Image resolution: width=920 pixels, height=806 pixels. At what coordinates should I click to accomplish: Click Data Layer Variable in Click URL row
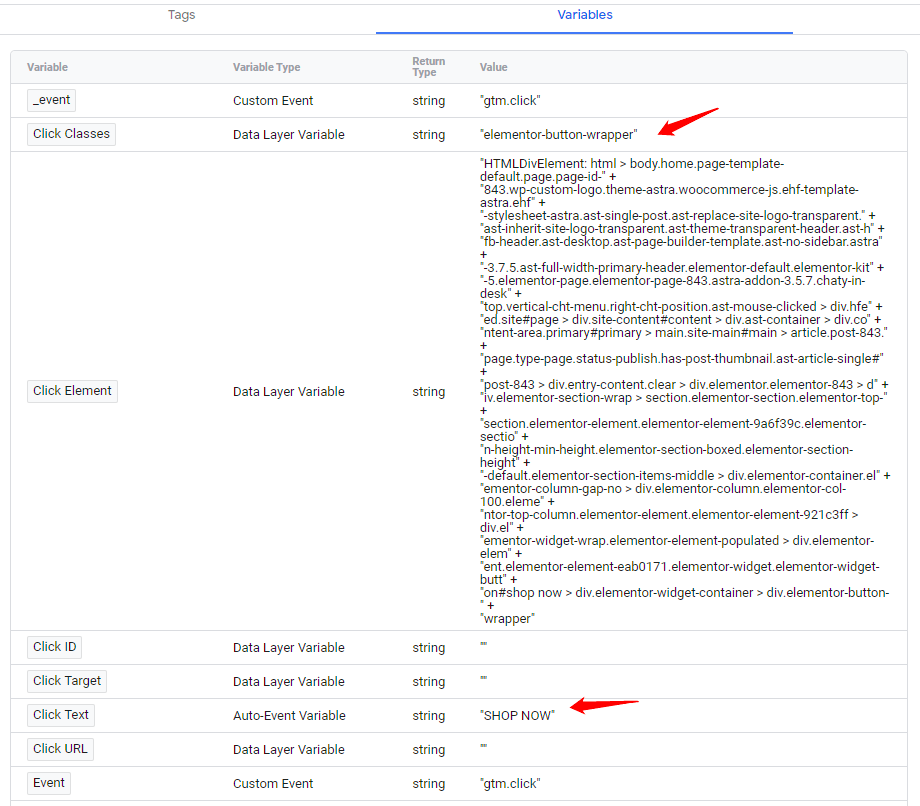tap(289, 750)
